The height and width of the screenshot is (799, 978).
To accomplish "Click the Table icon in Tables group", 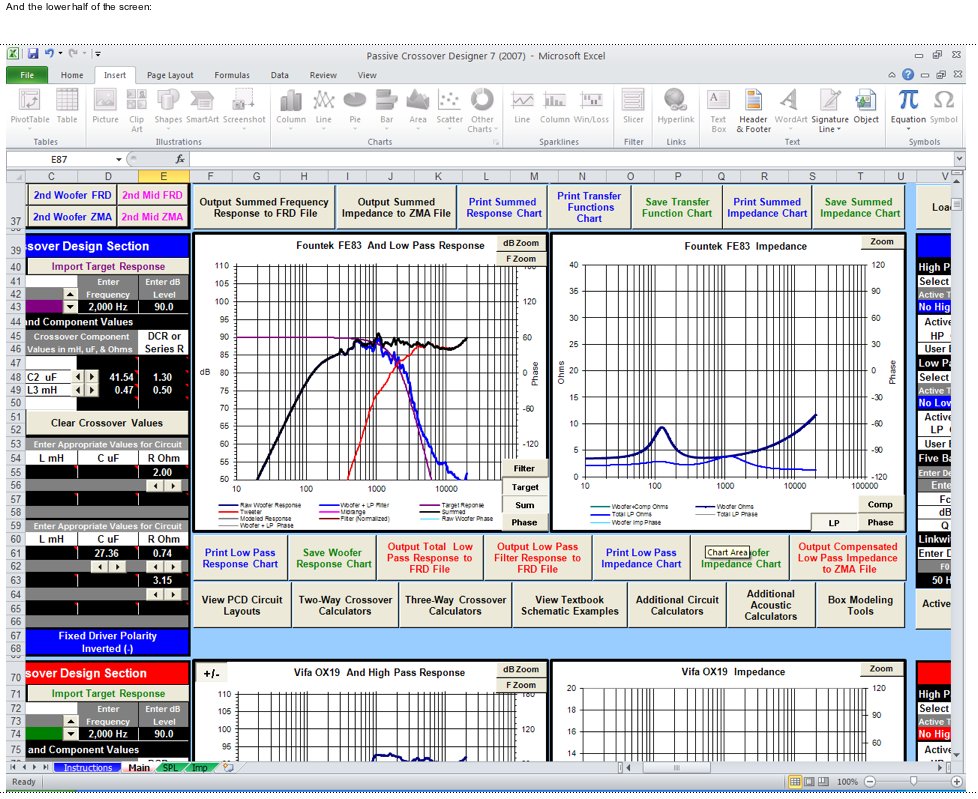I will [x=67, y=107].
